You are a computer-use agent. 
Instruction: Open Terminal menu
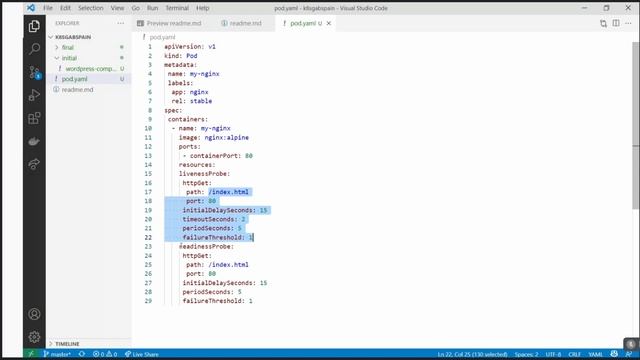(x=177, y=8)
